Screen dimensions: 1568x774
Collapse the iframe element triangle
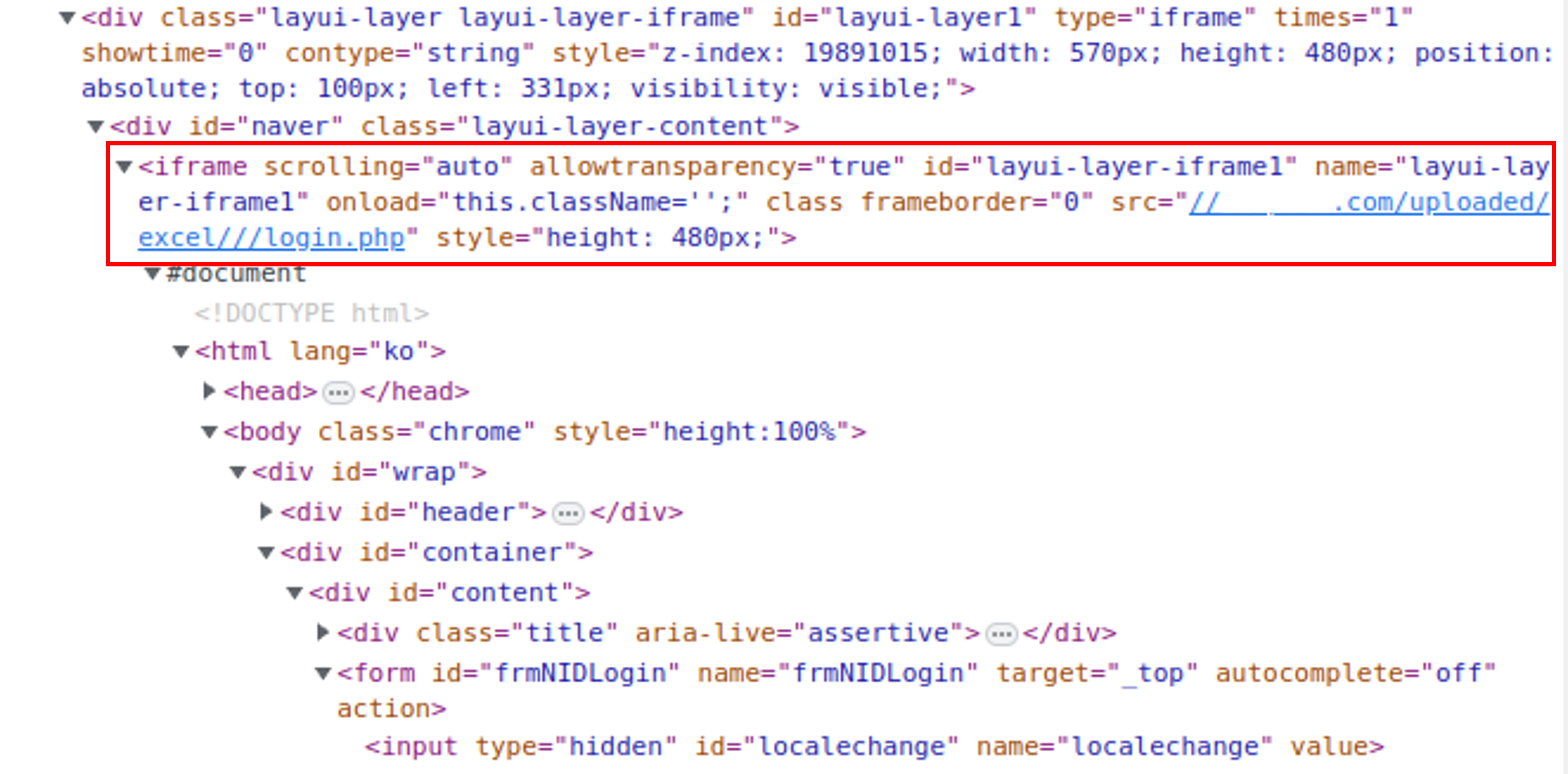124,167
